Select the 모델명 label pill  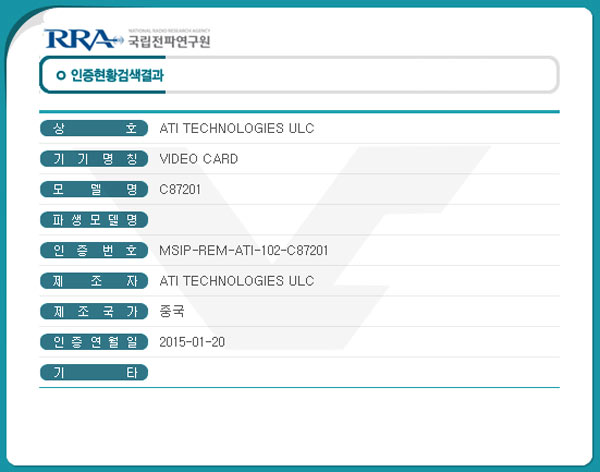click(x=94, y=189)
